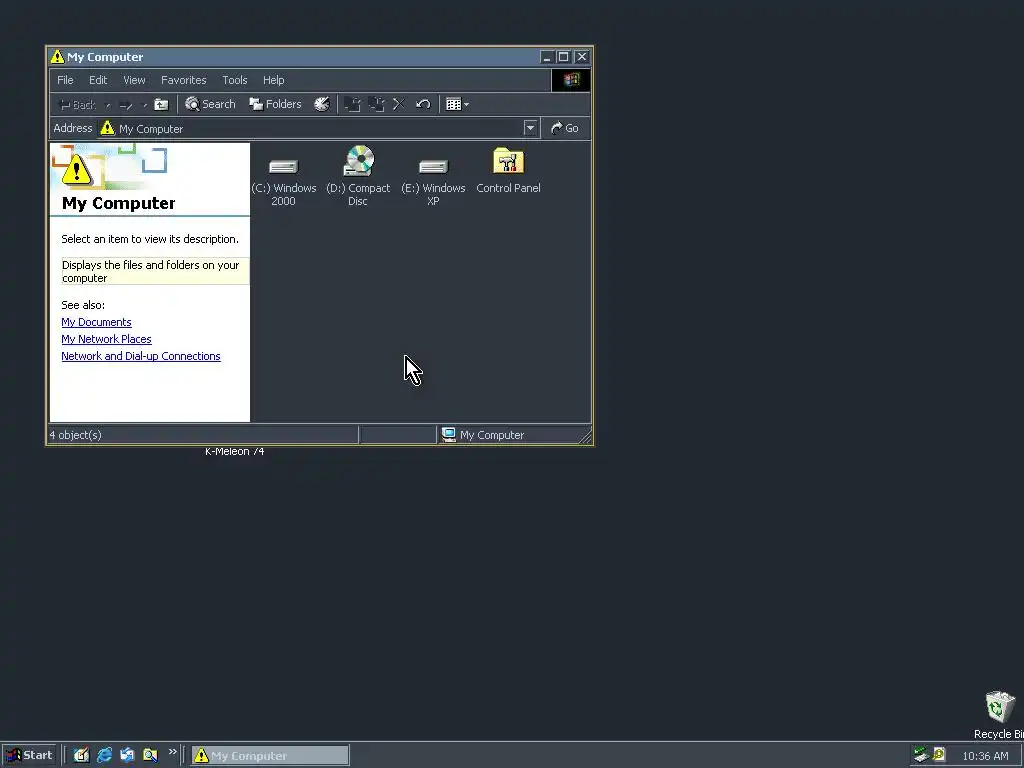
Task: Click the Forward arrow toolbar button
Action: 126,104
